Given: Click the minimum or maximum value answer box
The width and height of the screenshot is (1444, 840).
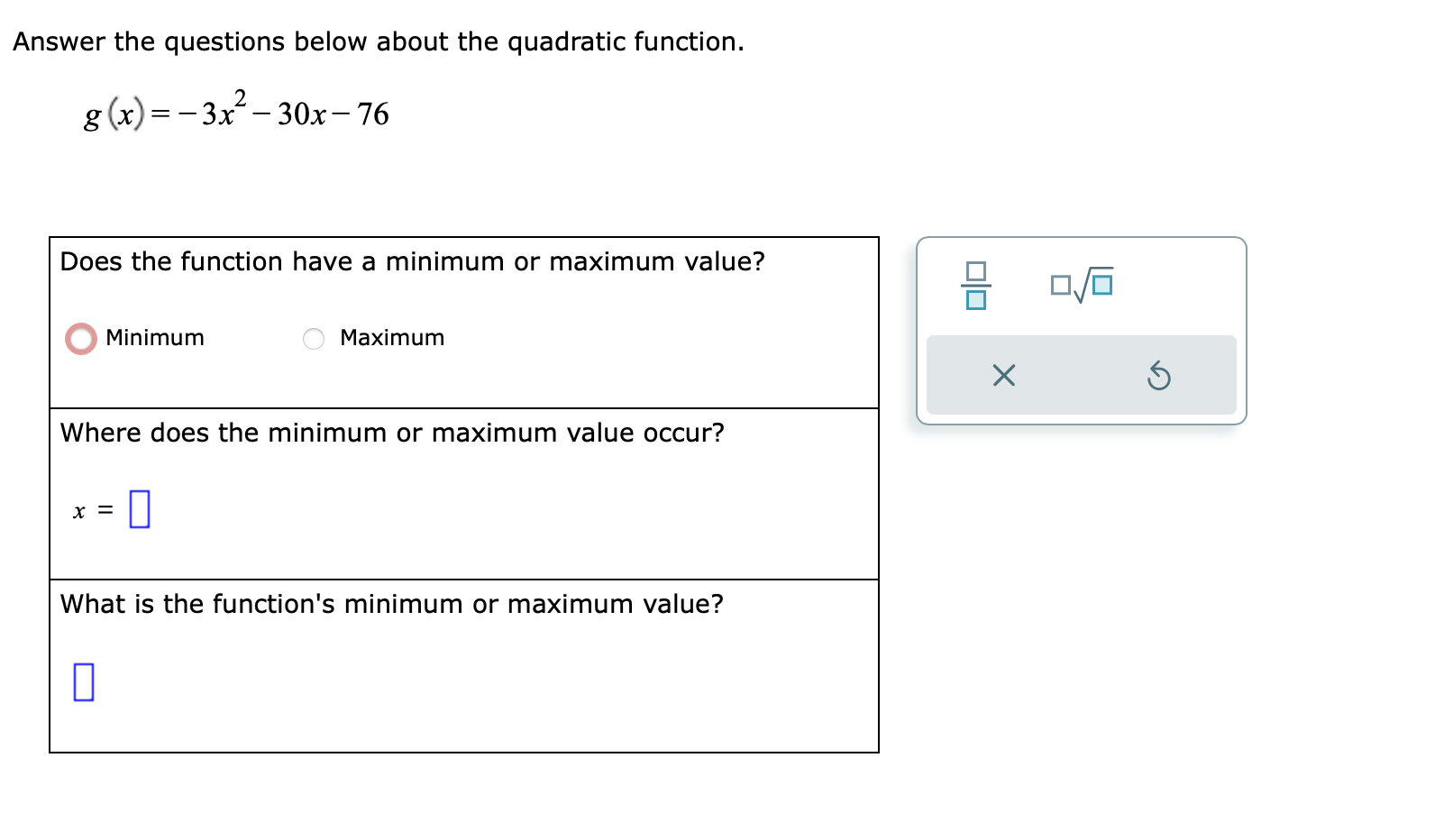Looking at the screenshot, I should [84, 683].
